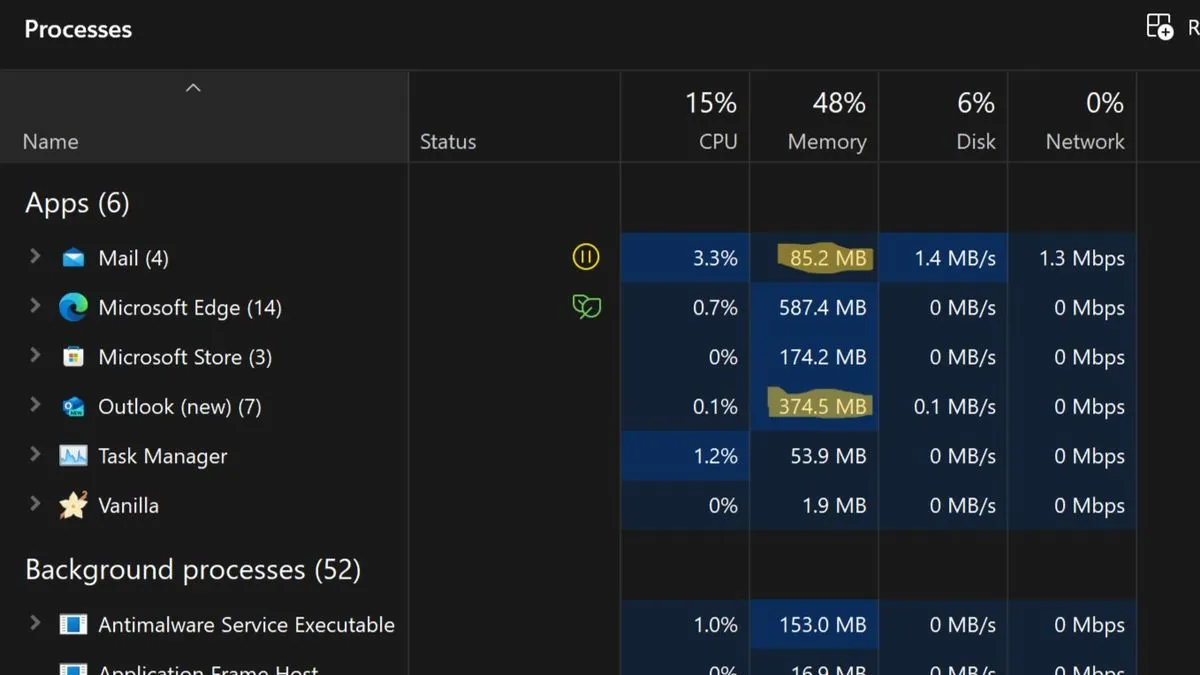Image resolution: width=1200 pixels, height=675 pixels.
Task: Click the efficiency mode leaf on Microsoft Edge
Action: [585, 307]
